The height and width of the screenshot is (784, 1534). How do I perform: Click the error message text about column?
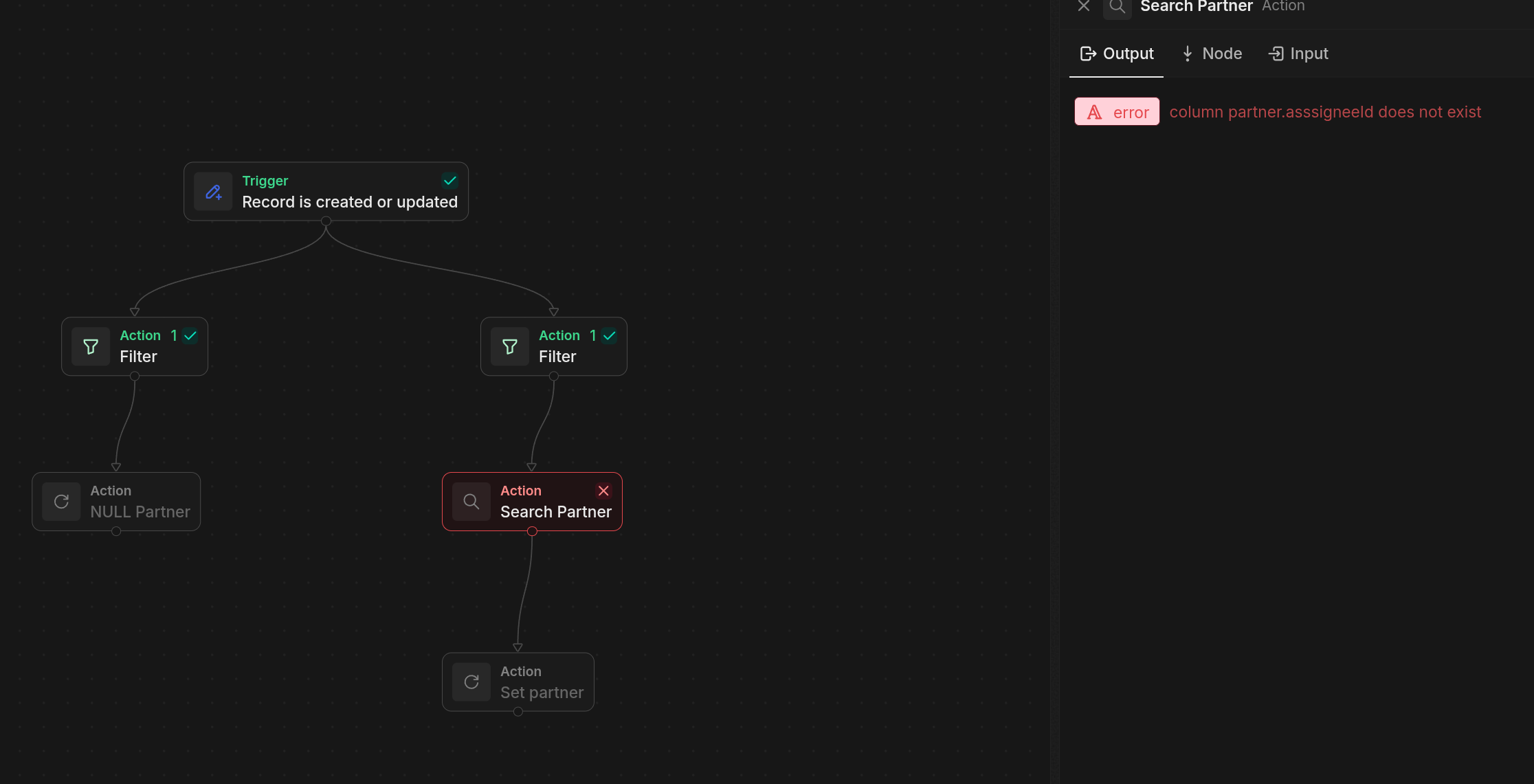pos(1325,112)
